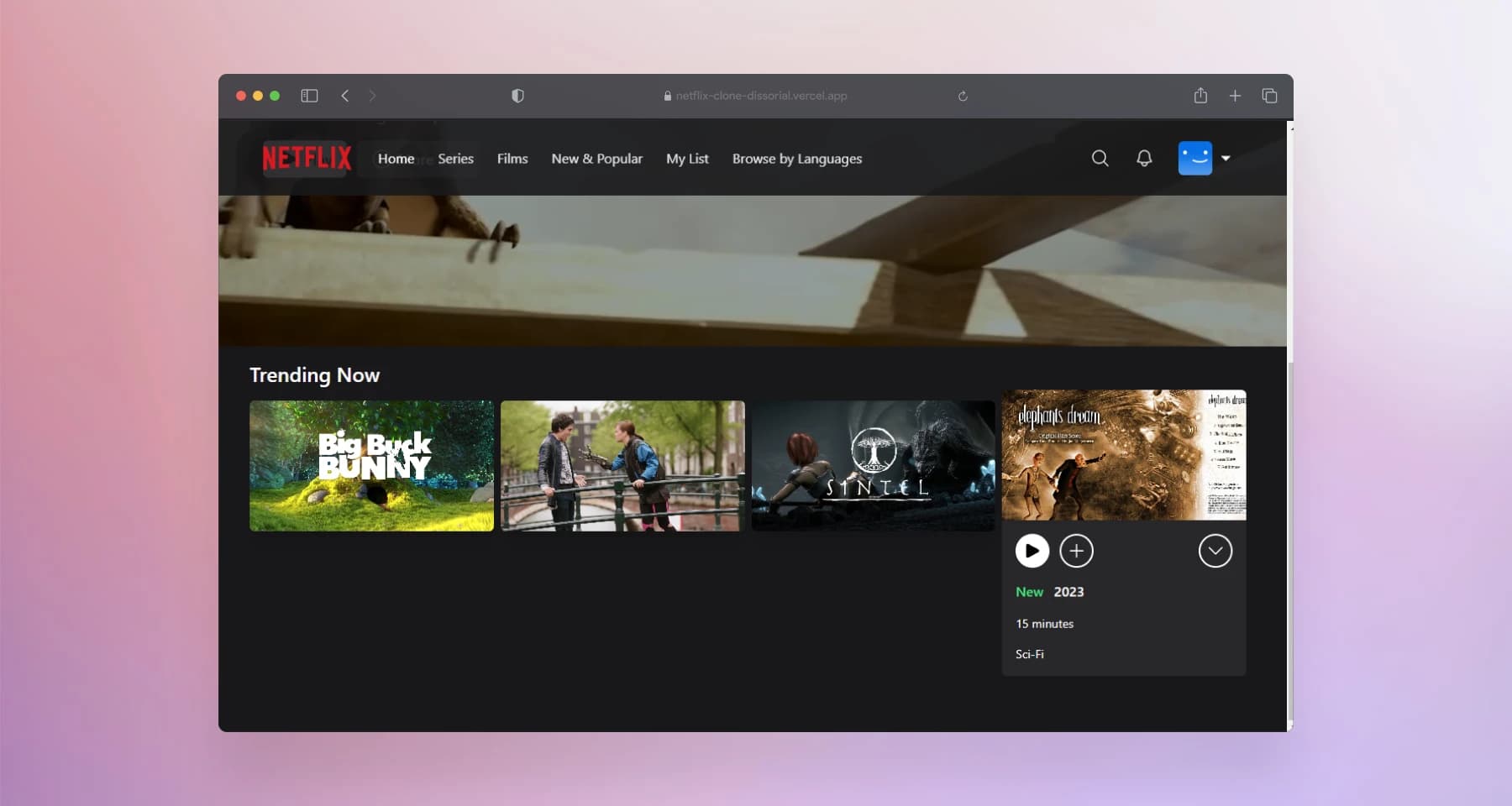This screenshot has width=1512, height=806.
Task: Reload the page with refresh icon
Action: 963,96
